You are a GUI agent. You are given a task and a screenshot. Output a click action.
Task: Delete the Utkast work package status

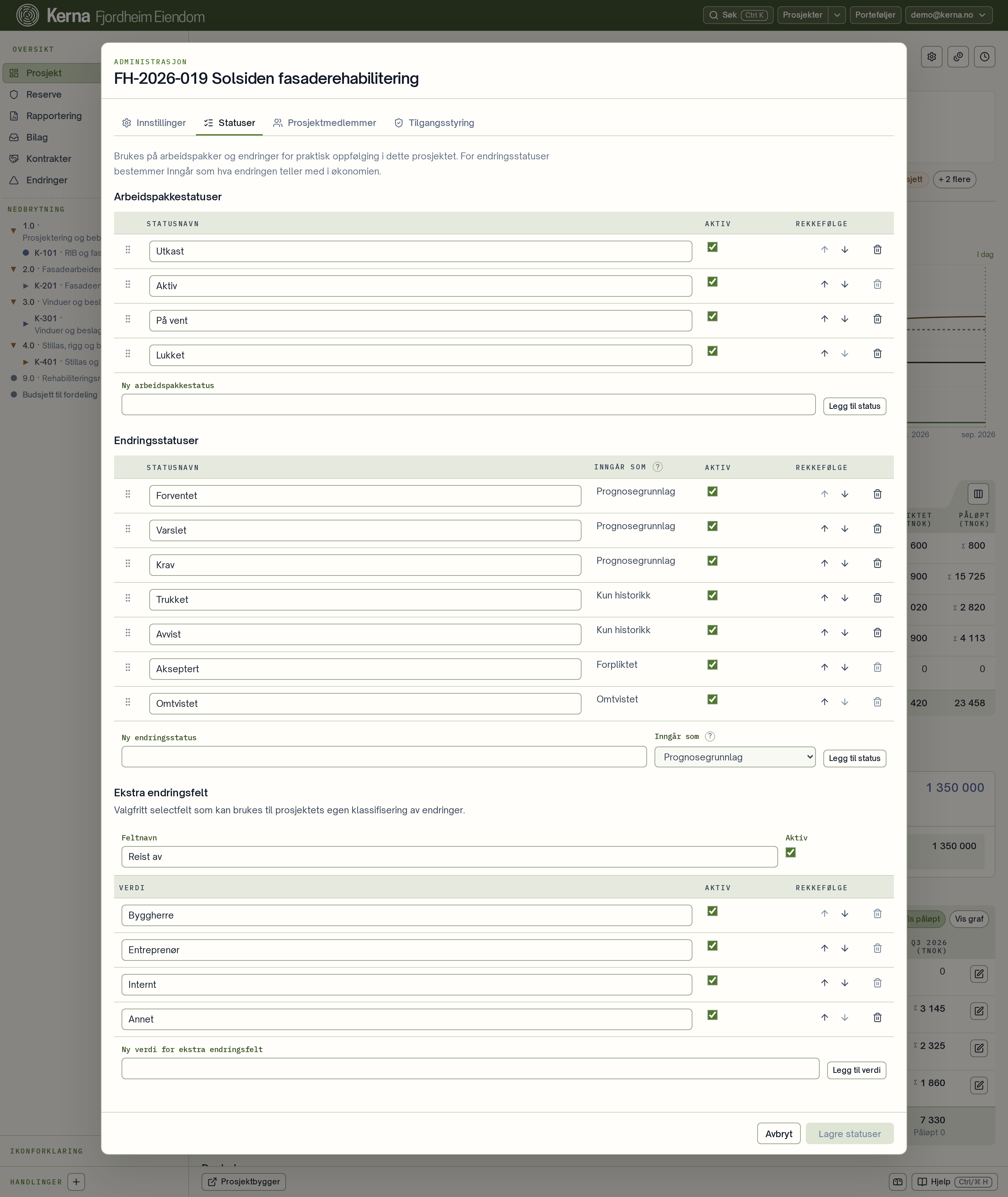click(877, 250)
